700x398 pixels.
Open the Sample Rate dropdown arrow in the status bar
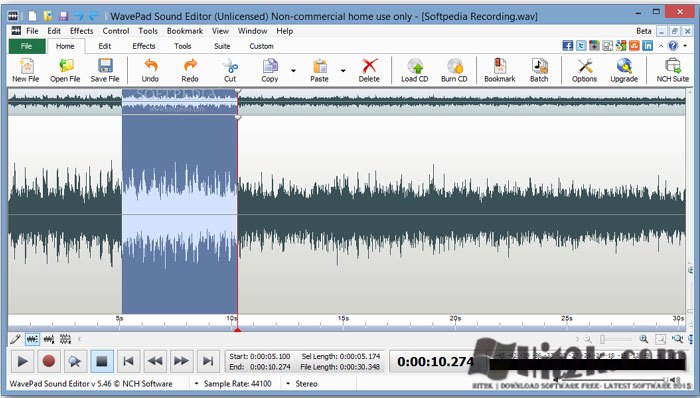pyautogui.click(x=196, y=384)
